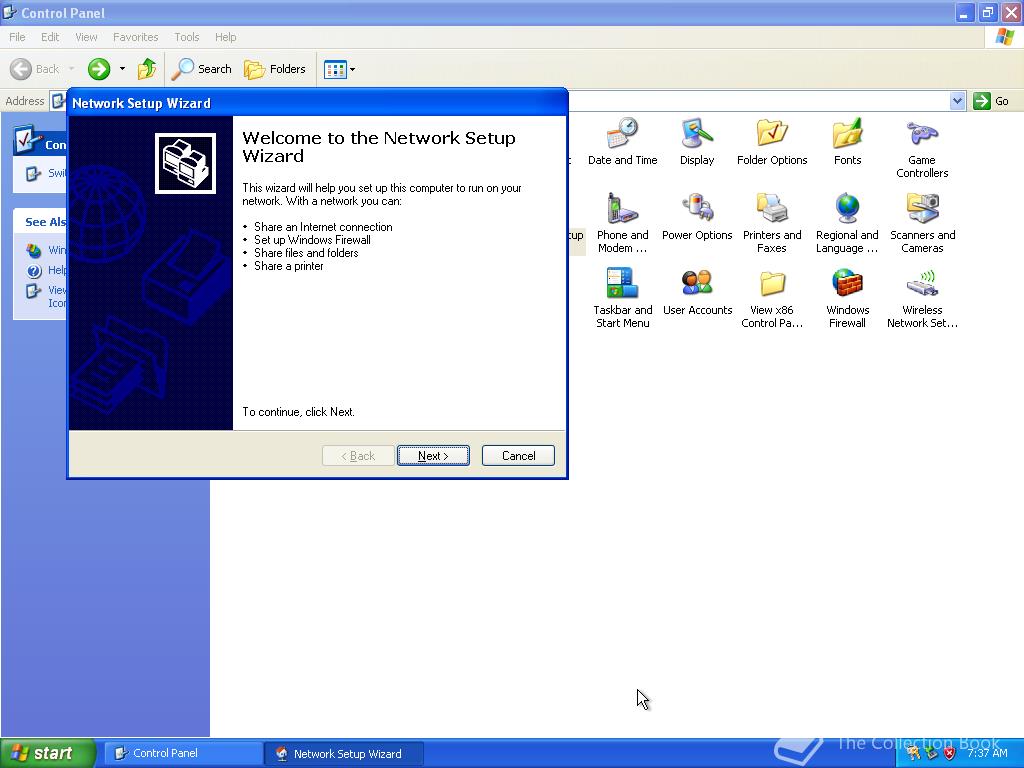Open the Tools menu
This screenshot has height=768, width=1024.
point(186,37)
